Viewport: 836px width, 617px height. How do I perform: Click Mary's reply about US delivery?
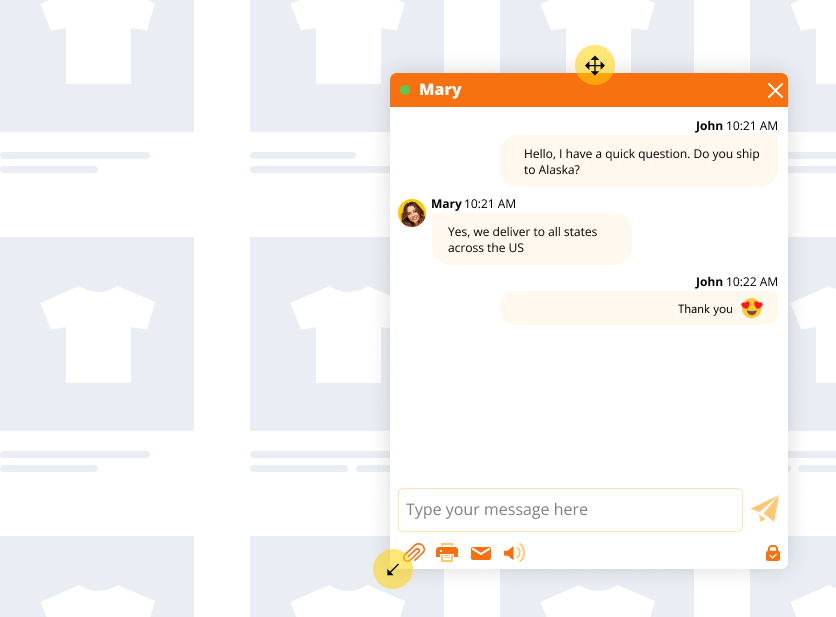(x=531, y=239)
